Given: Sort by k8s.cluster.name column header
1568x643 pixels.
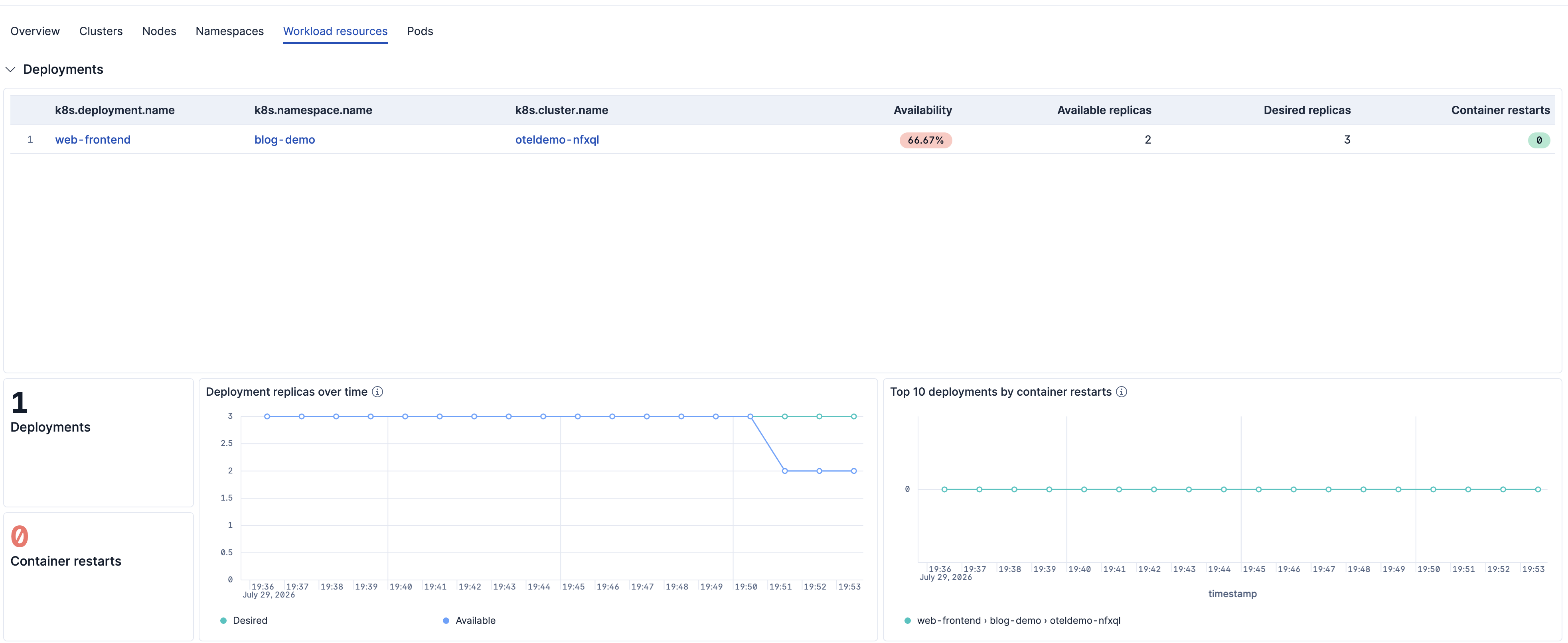Looking at the screenshot, I should pos(561,110).
